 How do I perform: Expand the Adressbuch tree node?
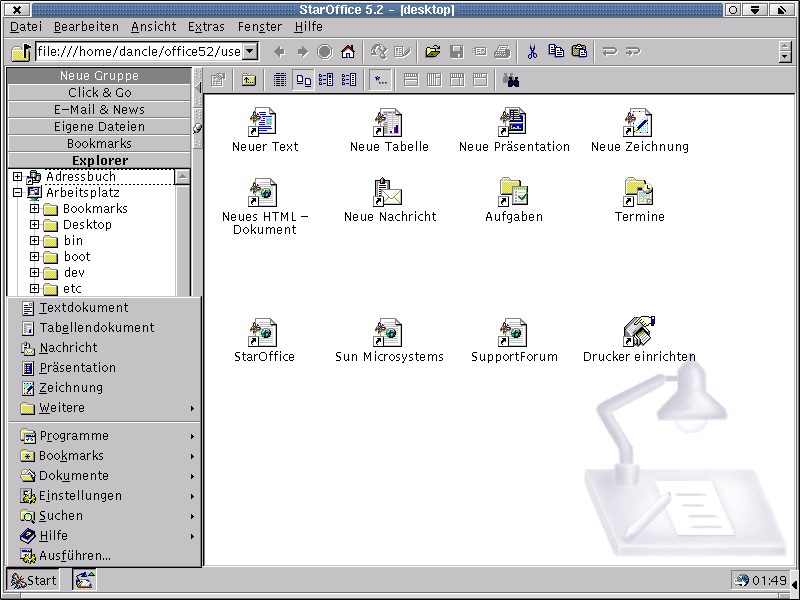click(17, 177)
